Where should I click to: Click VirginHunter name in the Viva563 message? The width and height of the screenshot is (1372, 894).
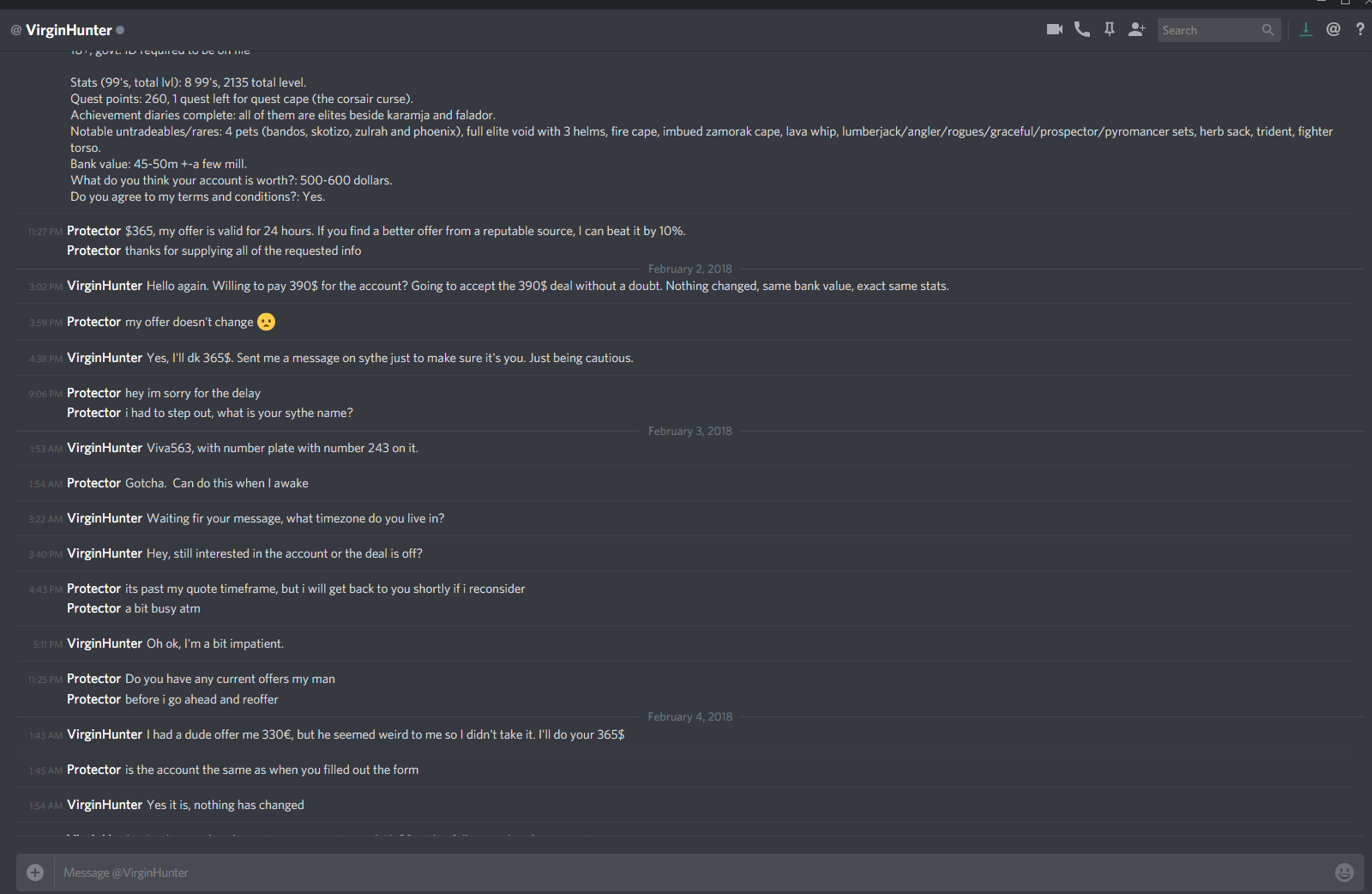click(105, 448)
